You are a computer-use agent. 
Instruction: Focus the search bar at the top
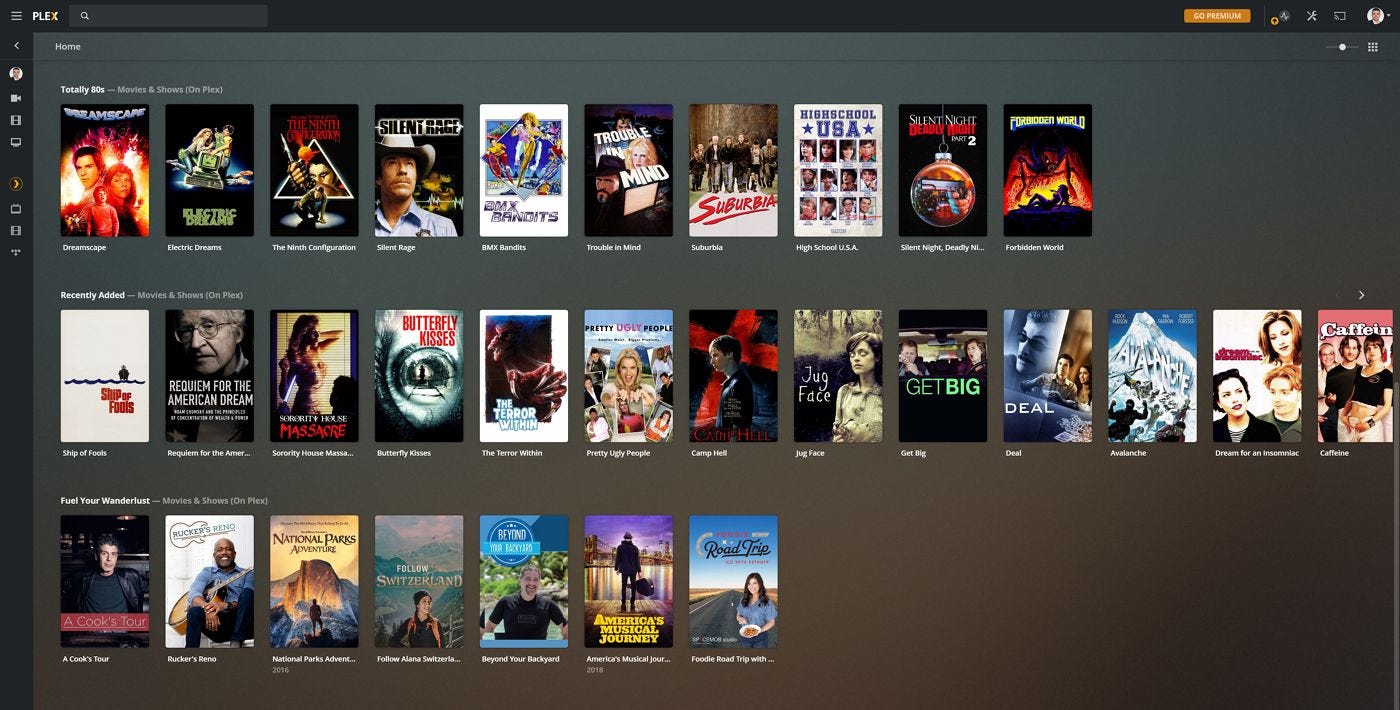(168, 16)
